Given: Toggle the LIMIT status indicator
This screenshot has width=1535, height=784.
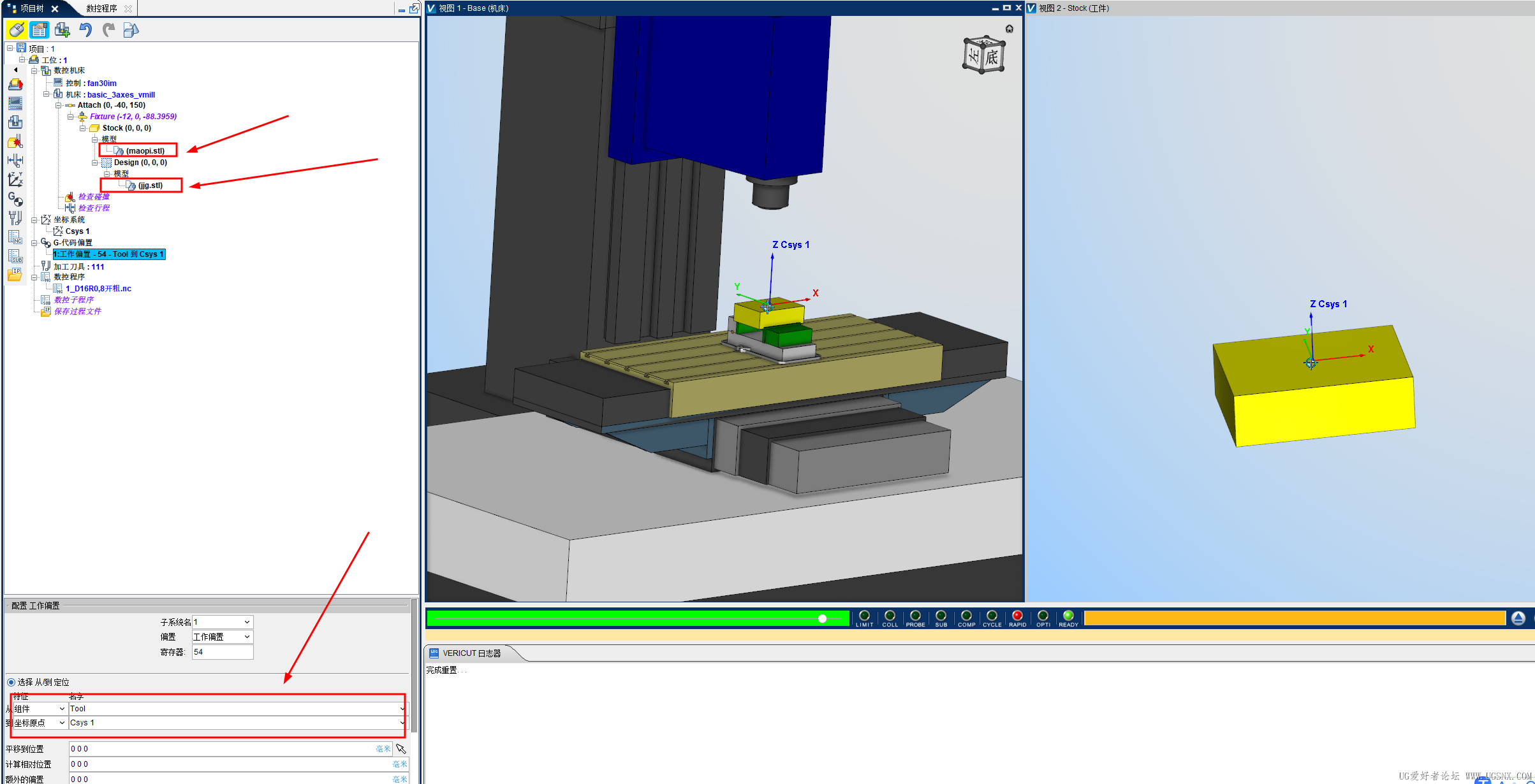Looking at the screenshot, I should click(x=864, y=618).
